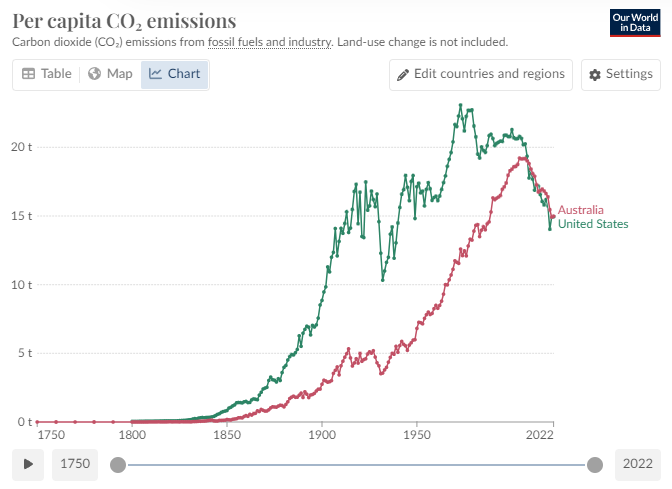Click the Settings gear icon
This screenshot has width=672, height=489.
595,75
